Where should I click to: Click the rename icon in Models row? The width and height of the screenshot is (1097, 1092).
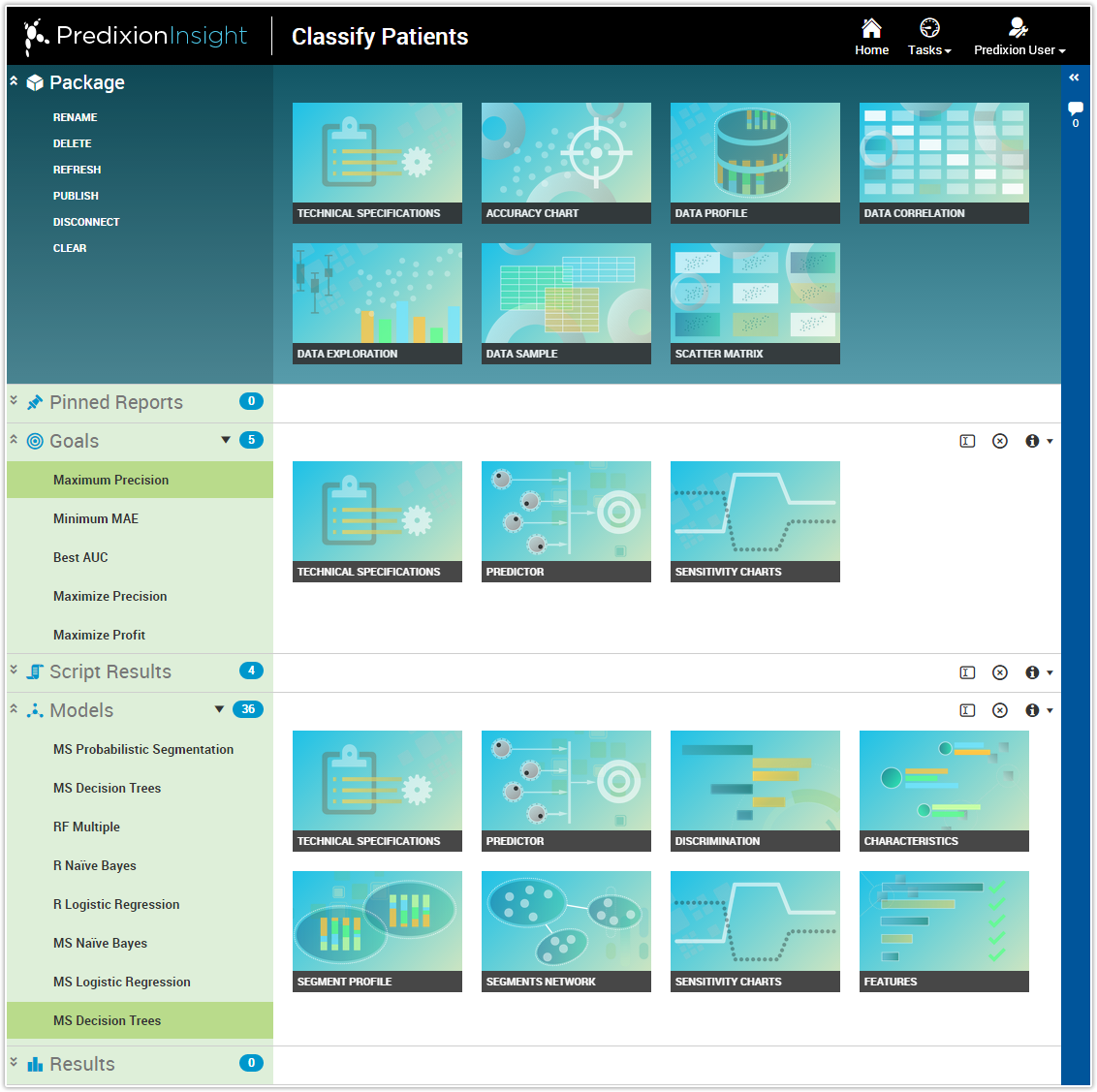pyautogui.click(x=967, y=710)
